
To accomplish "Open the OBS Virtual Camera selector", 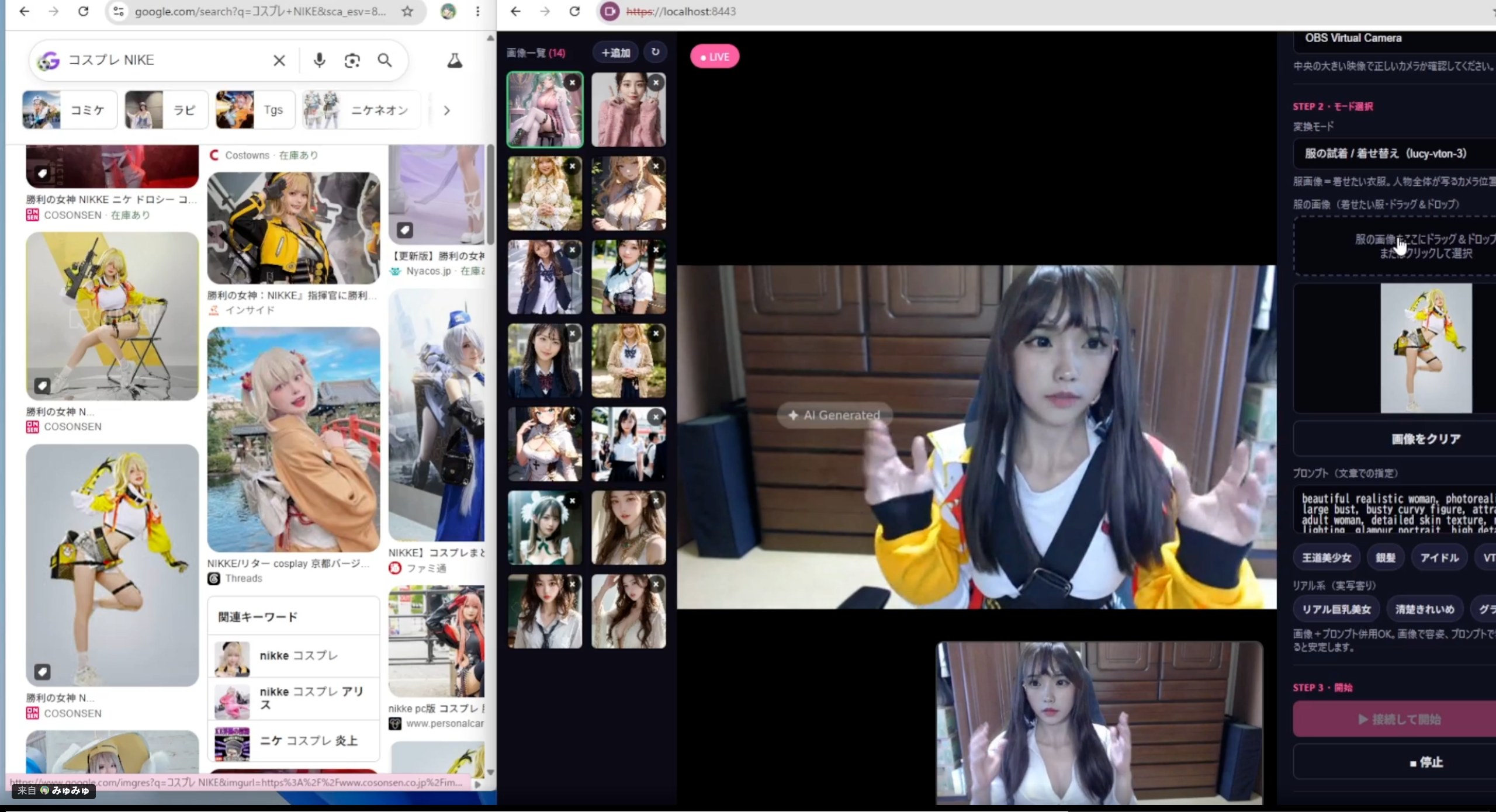I will [1394, 38].
